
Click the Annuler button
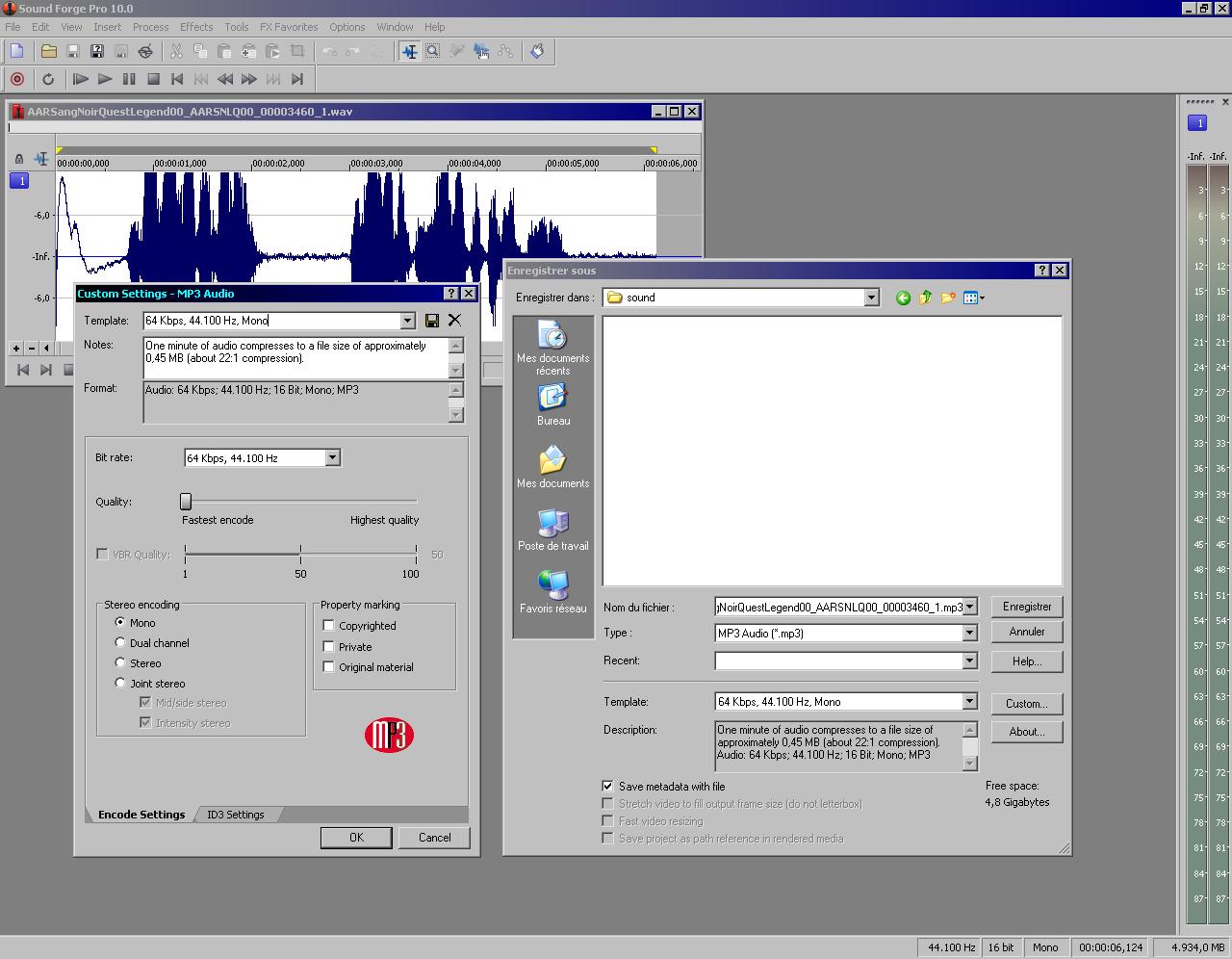(x=1027, y=632)
